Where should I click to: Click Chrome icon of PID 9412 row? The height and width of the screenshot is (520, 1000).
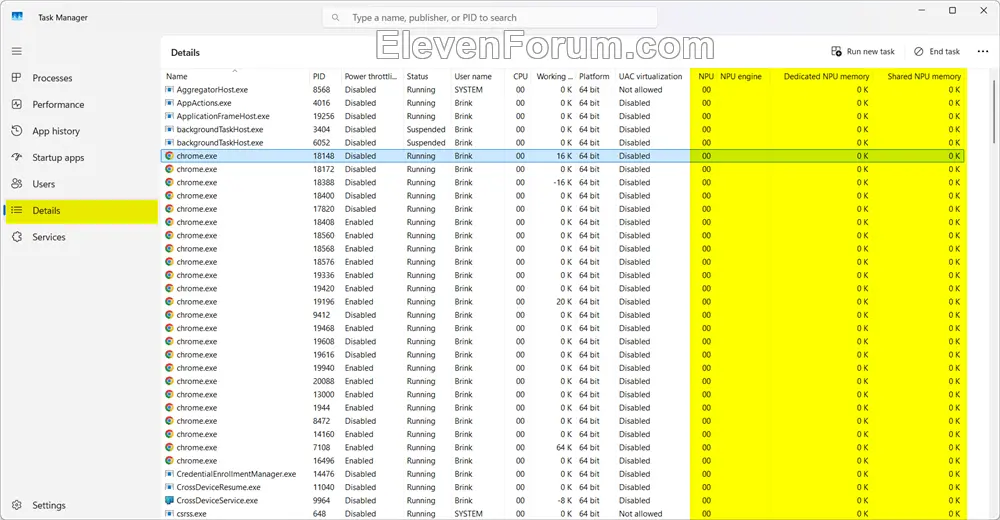coord(169,315)
